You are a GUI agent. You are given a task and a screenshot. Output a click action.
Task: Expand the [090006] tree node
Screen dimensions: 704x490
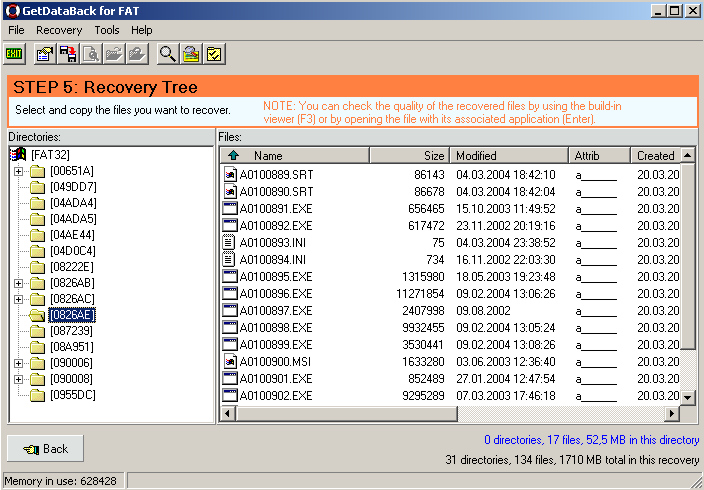coord(18,363)
